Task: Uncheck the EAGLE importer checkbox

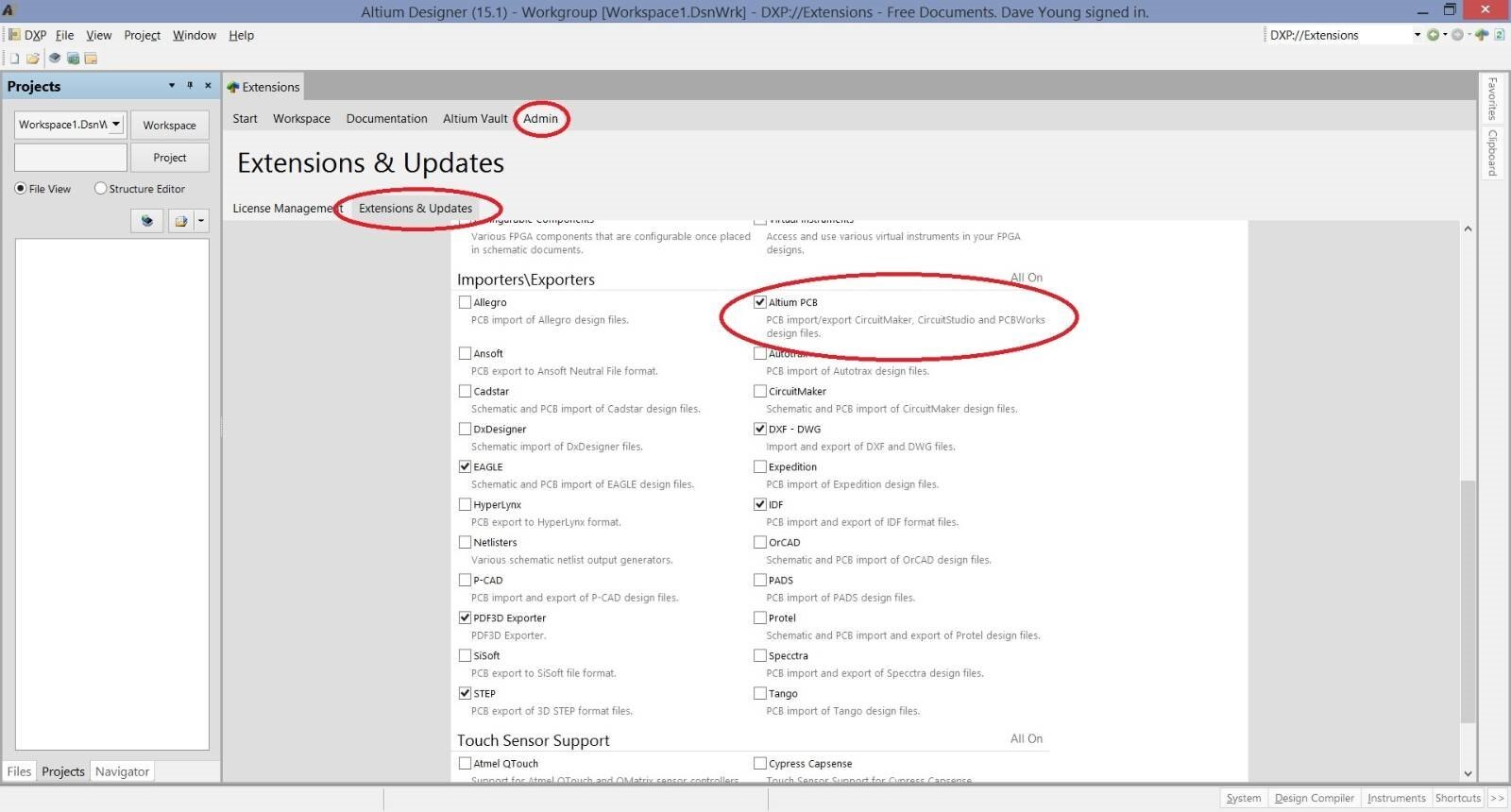Action: click(x=465, y=466)
